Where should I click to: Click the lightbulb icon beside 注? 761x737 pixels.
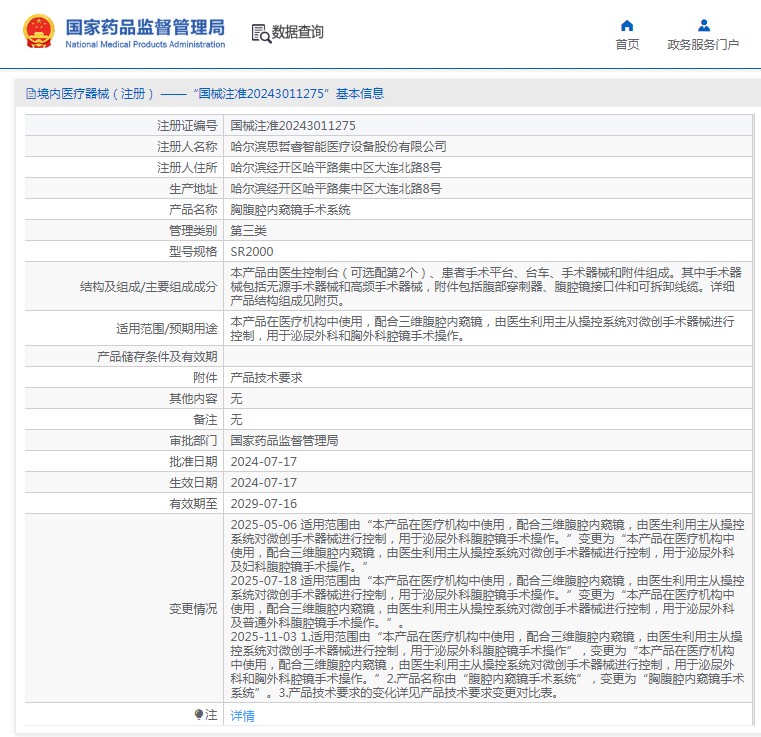tap(199, 714)
